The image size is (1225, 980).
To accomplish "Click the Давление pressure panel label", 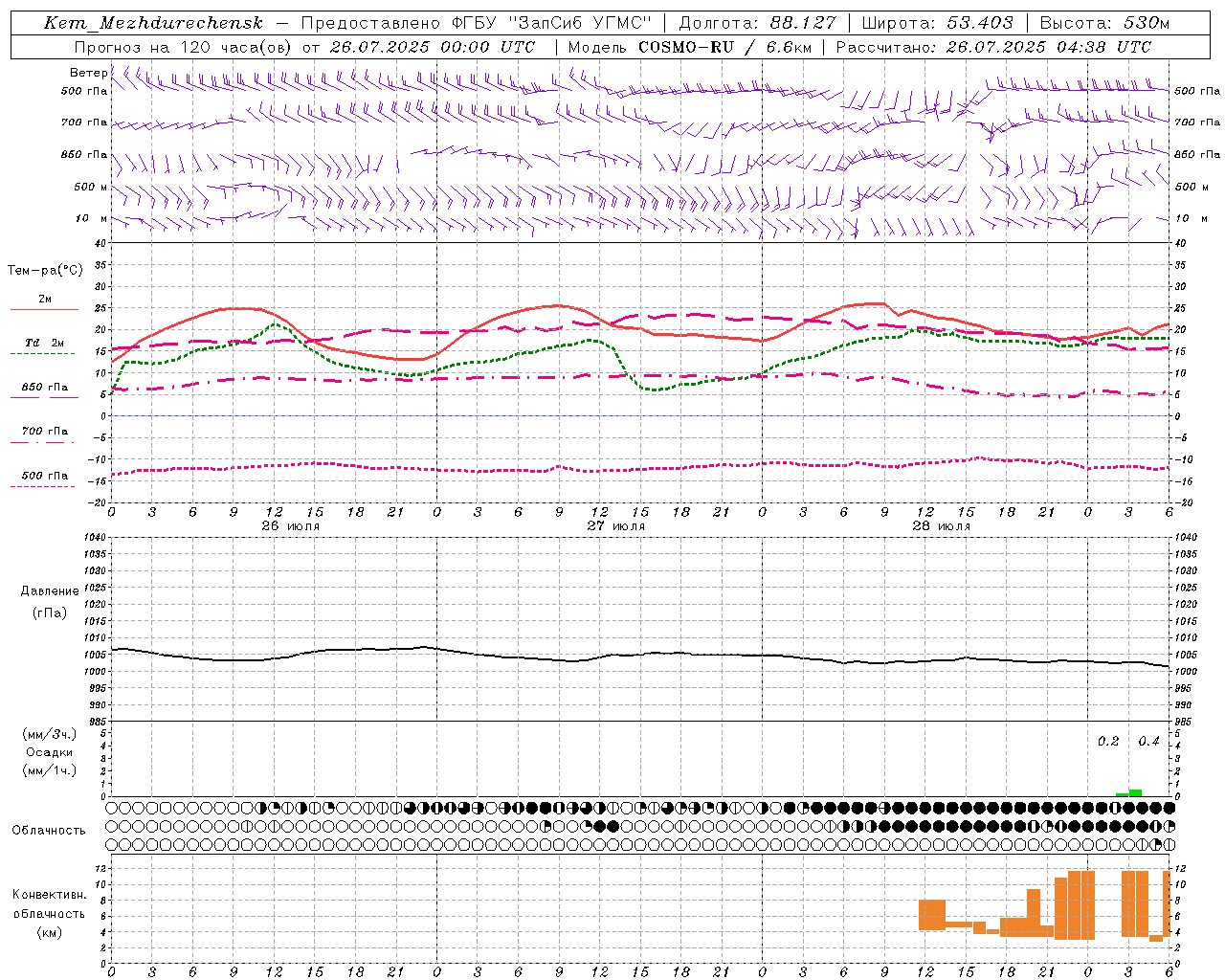I will [50, 591].
